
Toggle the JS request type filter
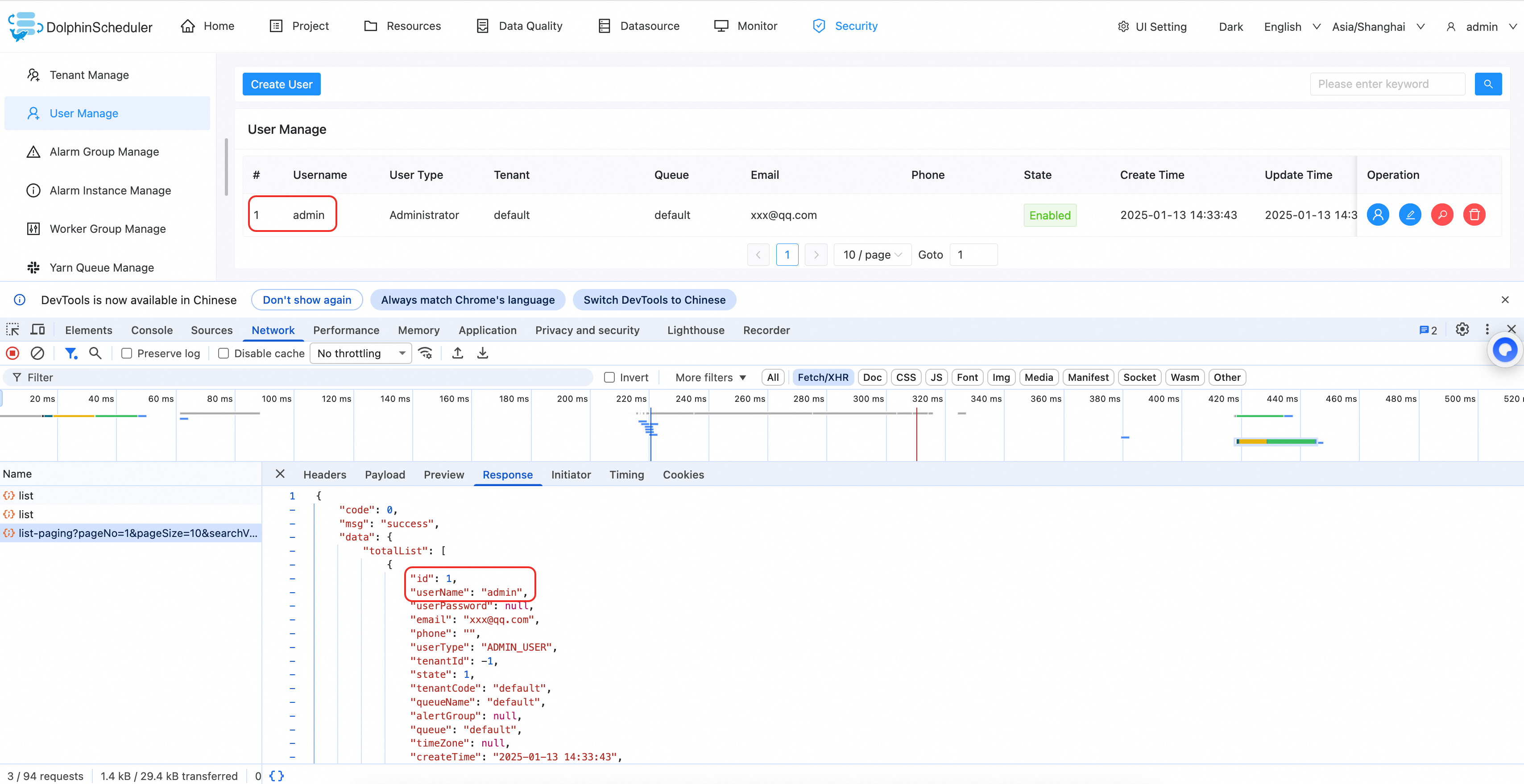click(x=936, y=377)
